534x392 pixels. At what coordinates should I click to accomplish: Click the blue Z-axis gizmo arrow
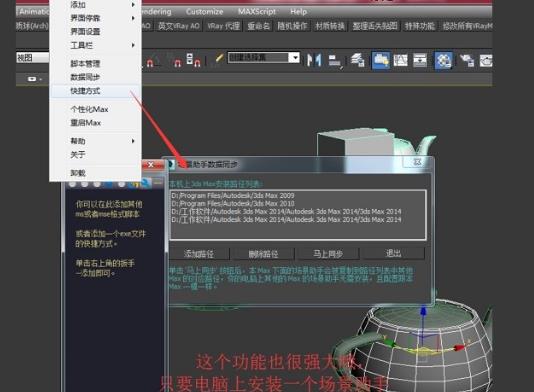click(x=423, y=311)
